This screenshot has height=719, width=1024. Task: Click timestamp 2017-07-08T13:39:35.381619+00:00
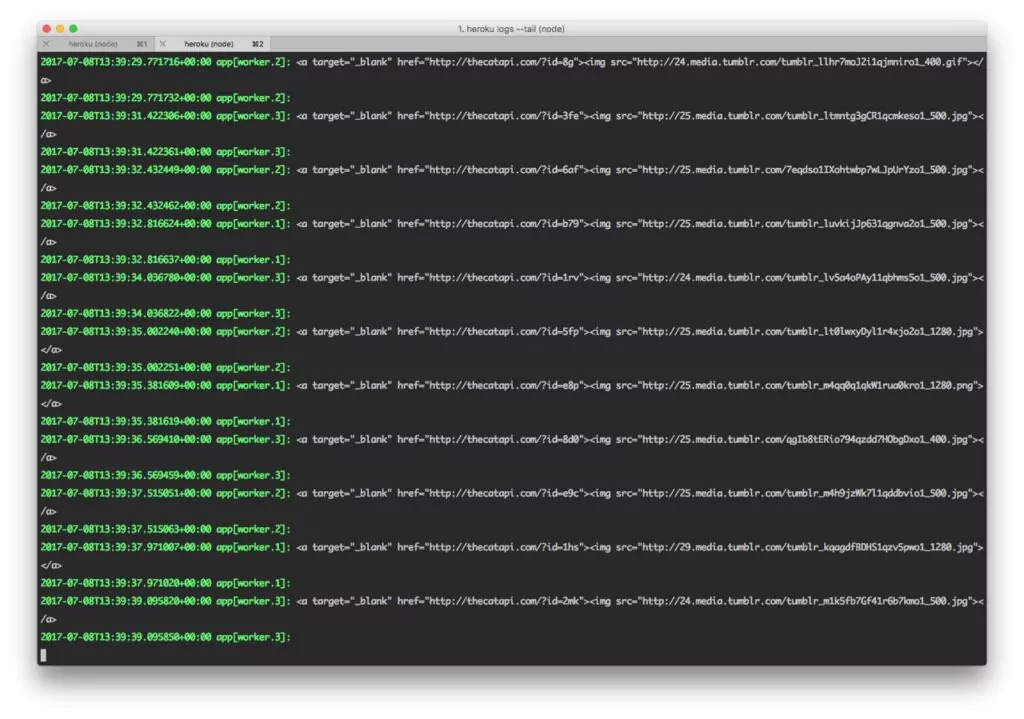(126, 421)
